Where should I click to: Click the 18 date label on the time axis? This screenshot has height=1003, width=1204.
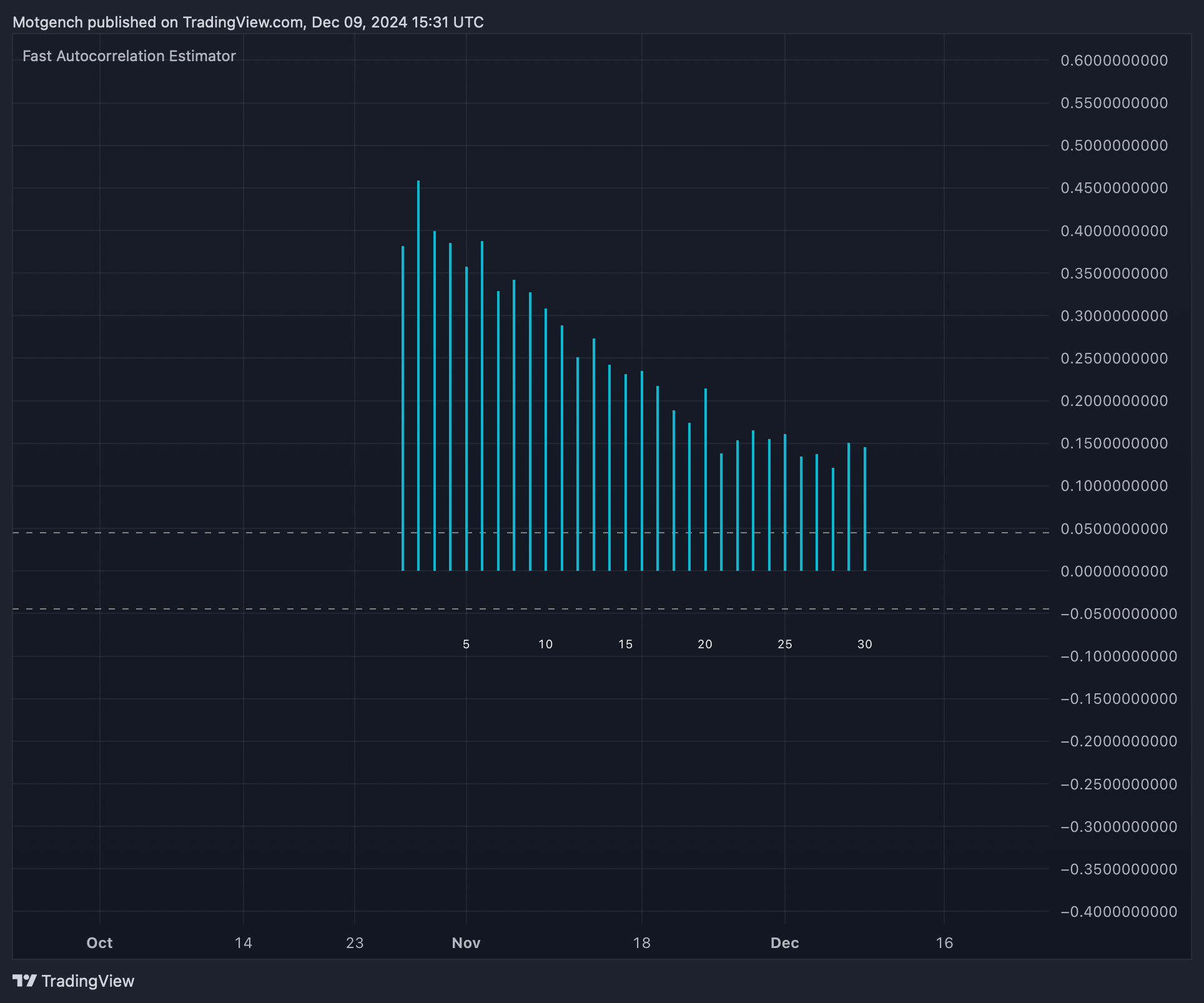pyautogui.click(x=641, y=943)
